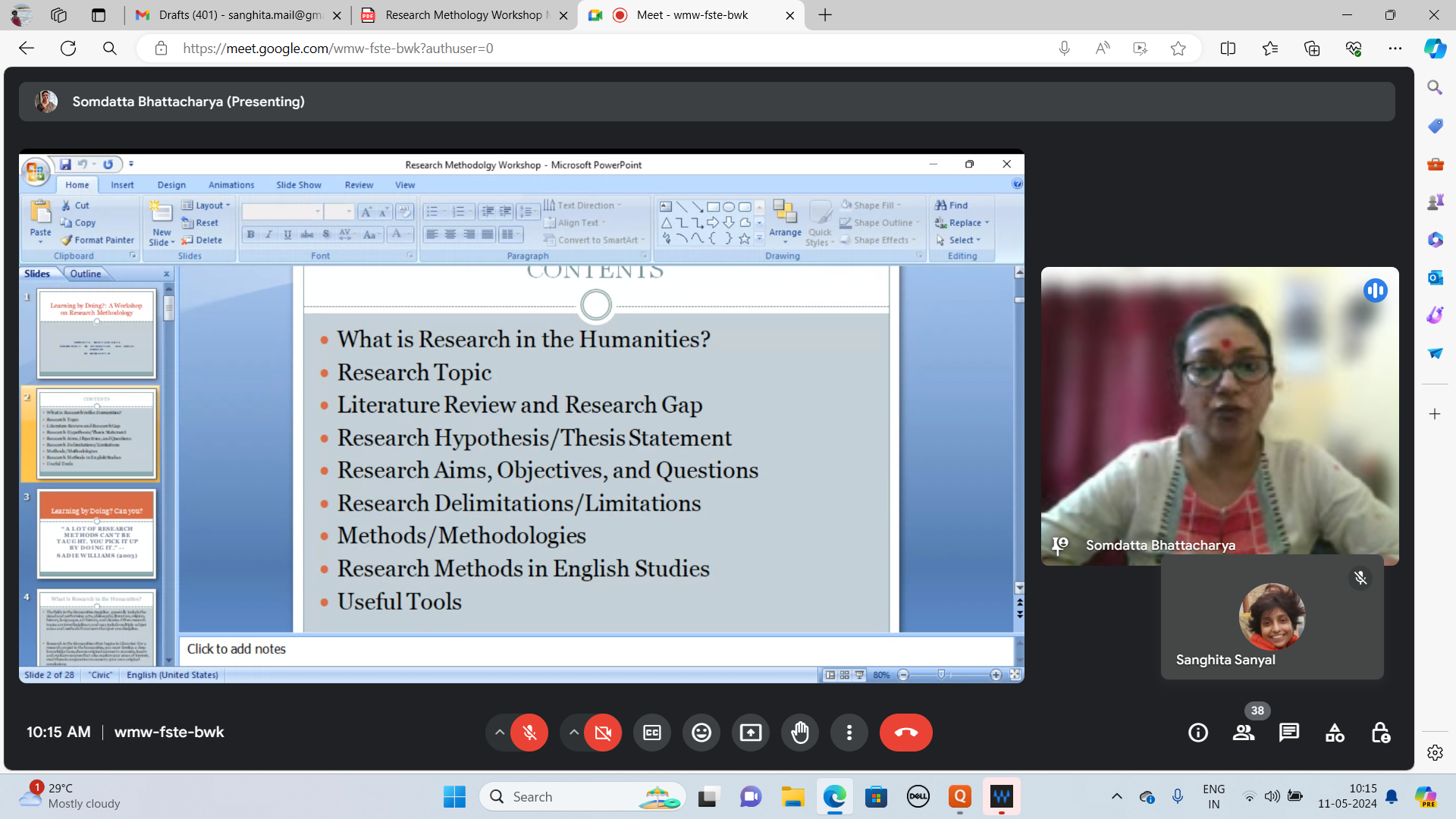Open a new browser tab
Viewport: 1456px width, 819px height.
(x=825, y=15)
